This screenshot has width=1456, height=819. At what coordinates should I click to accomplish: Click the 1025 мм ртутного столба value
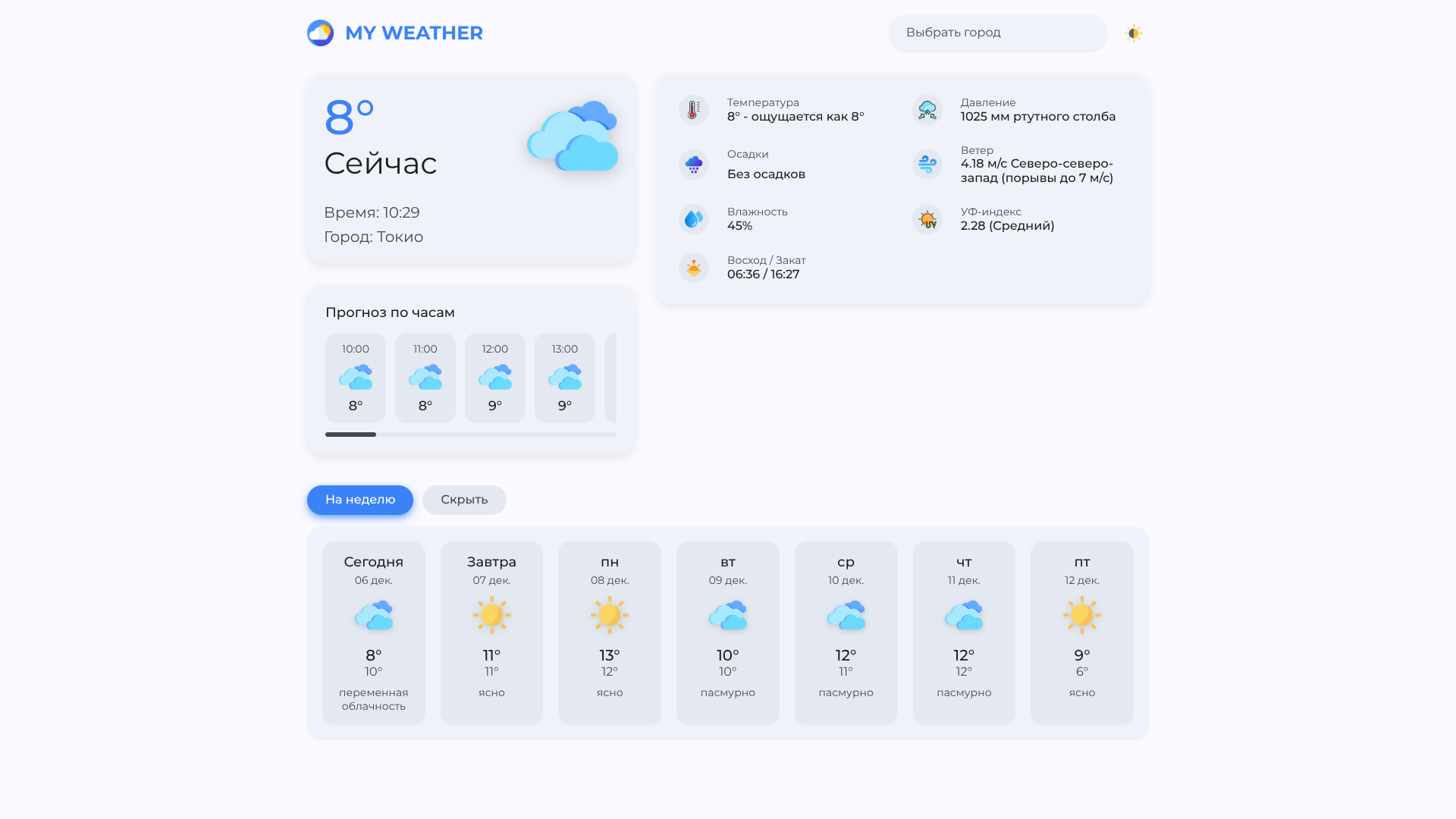coord(1038,117)
